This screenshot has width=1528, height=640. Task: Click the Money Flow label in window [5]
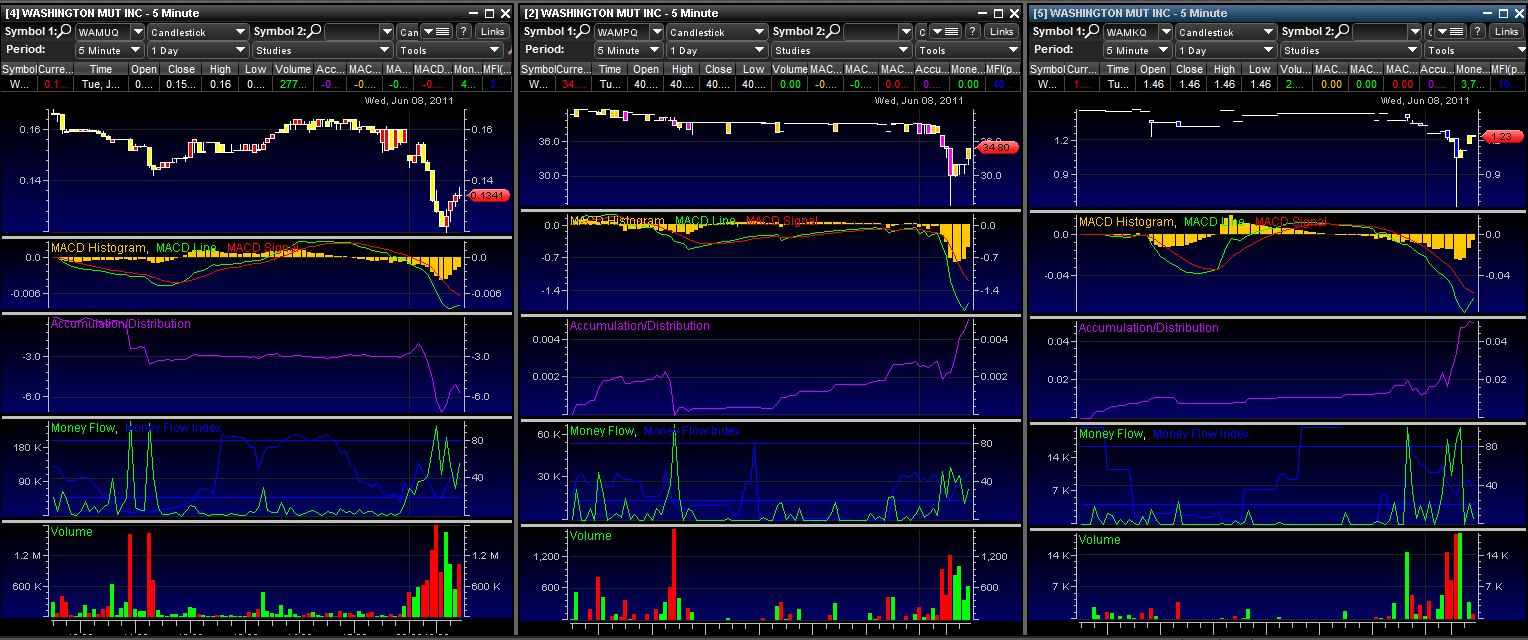(1110, 433)
